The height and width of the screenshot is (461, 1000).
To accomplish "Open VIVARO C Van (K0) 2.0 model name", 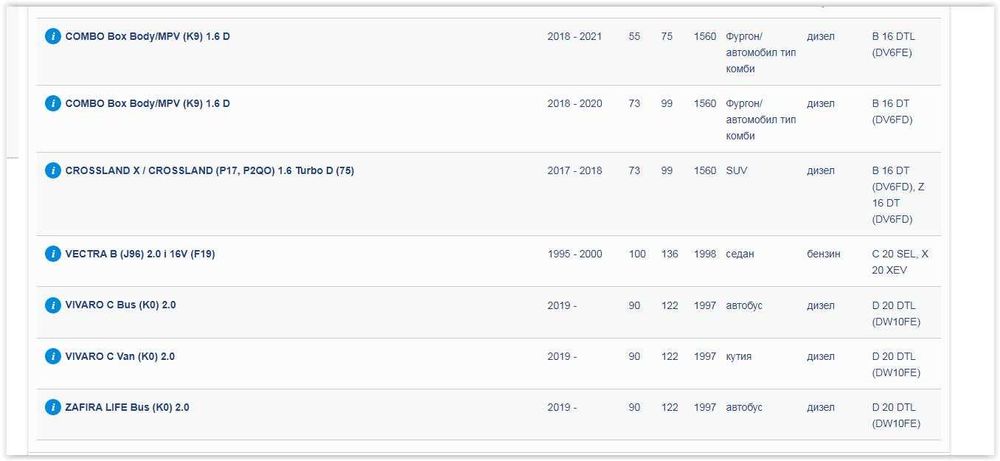I will click(x=127, y=356).
